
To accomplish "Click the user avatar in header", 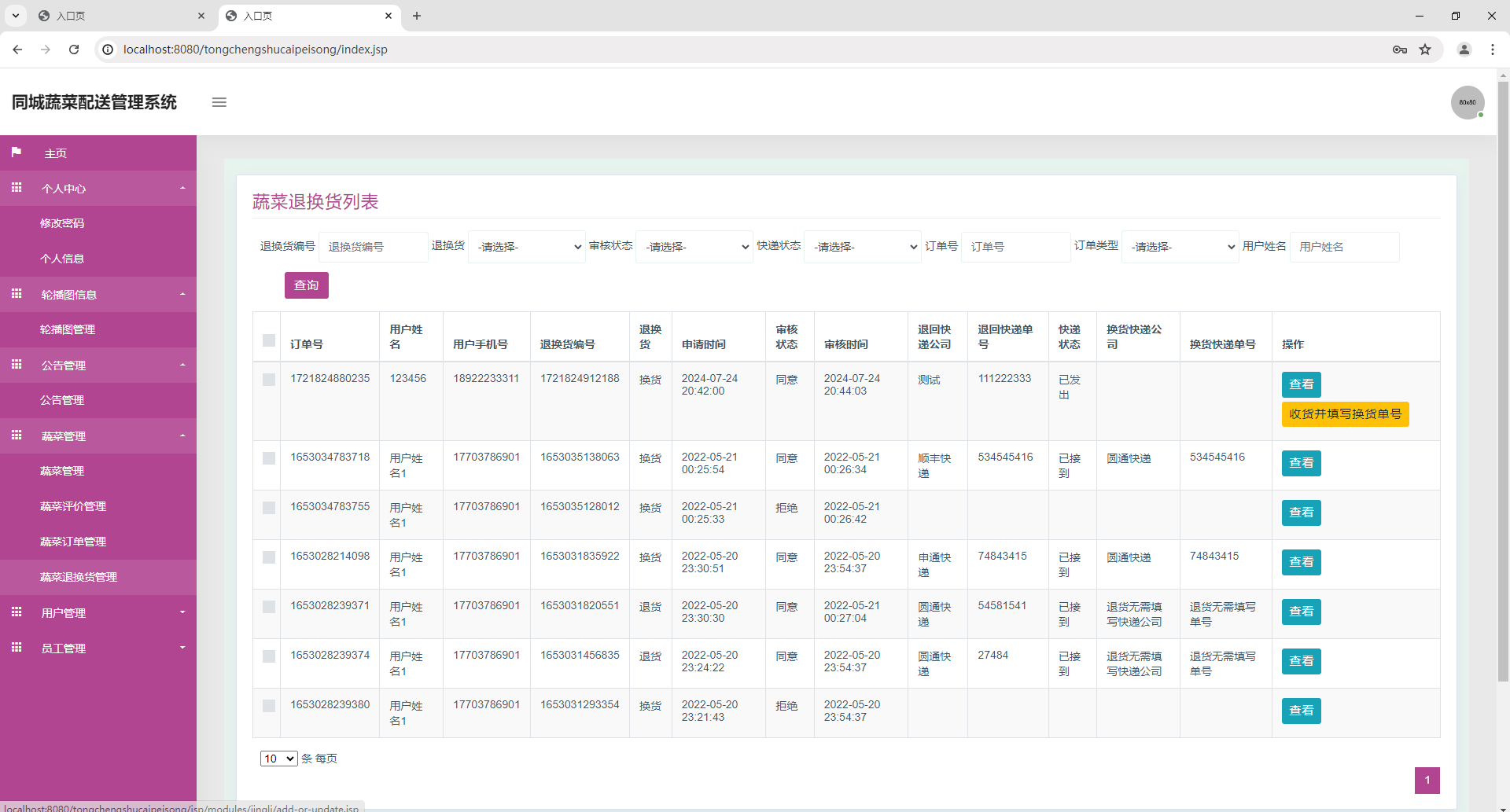I will point(1468,102).
